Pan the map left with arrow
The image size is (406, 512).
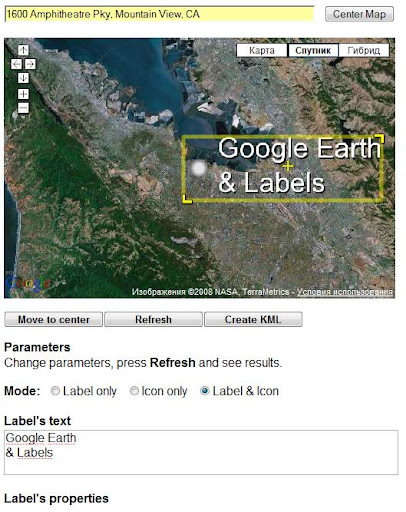(x=17, y=64)
